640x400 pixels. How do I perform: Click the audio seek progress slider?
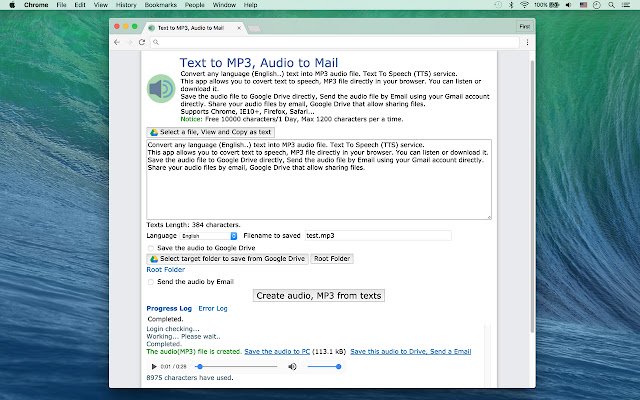click(x=236, y=367)
